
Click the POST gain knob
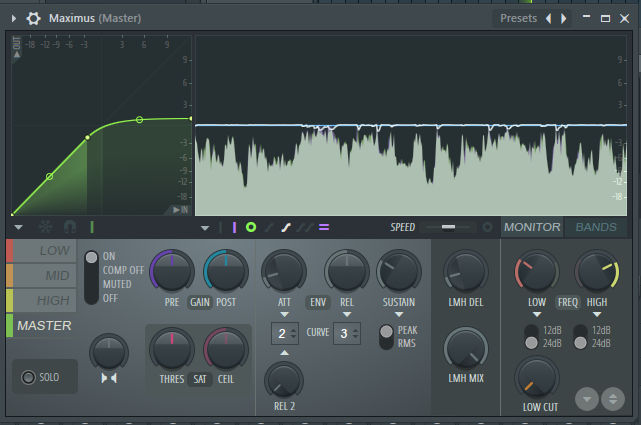click(x=226, y=272)
